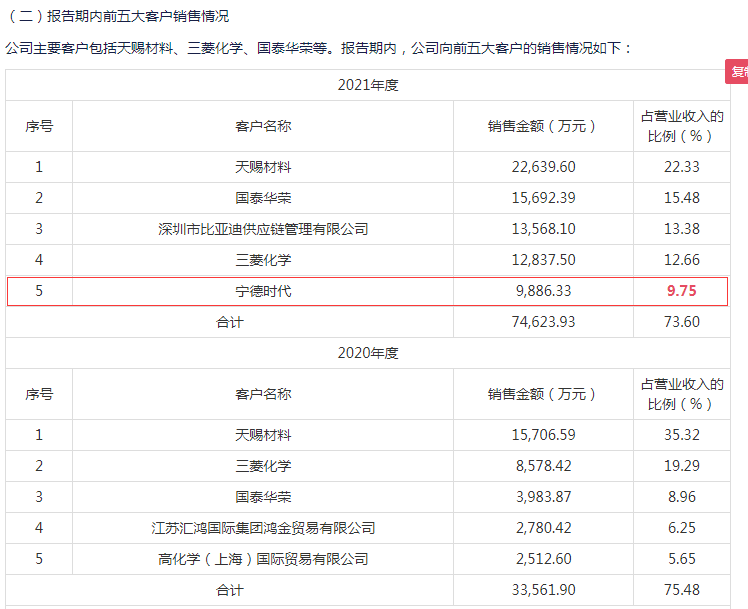Image resolution: width=748 pixels, height=609 pixels.
Task: Select 国泰华荣 with sales 3,983.87
Action: coord(263,497)
